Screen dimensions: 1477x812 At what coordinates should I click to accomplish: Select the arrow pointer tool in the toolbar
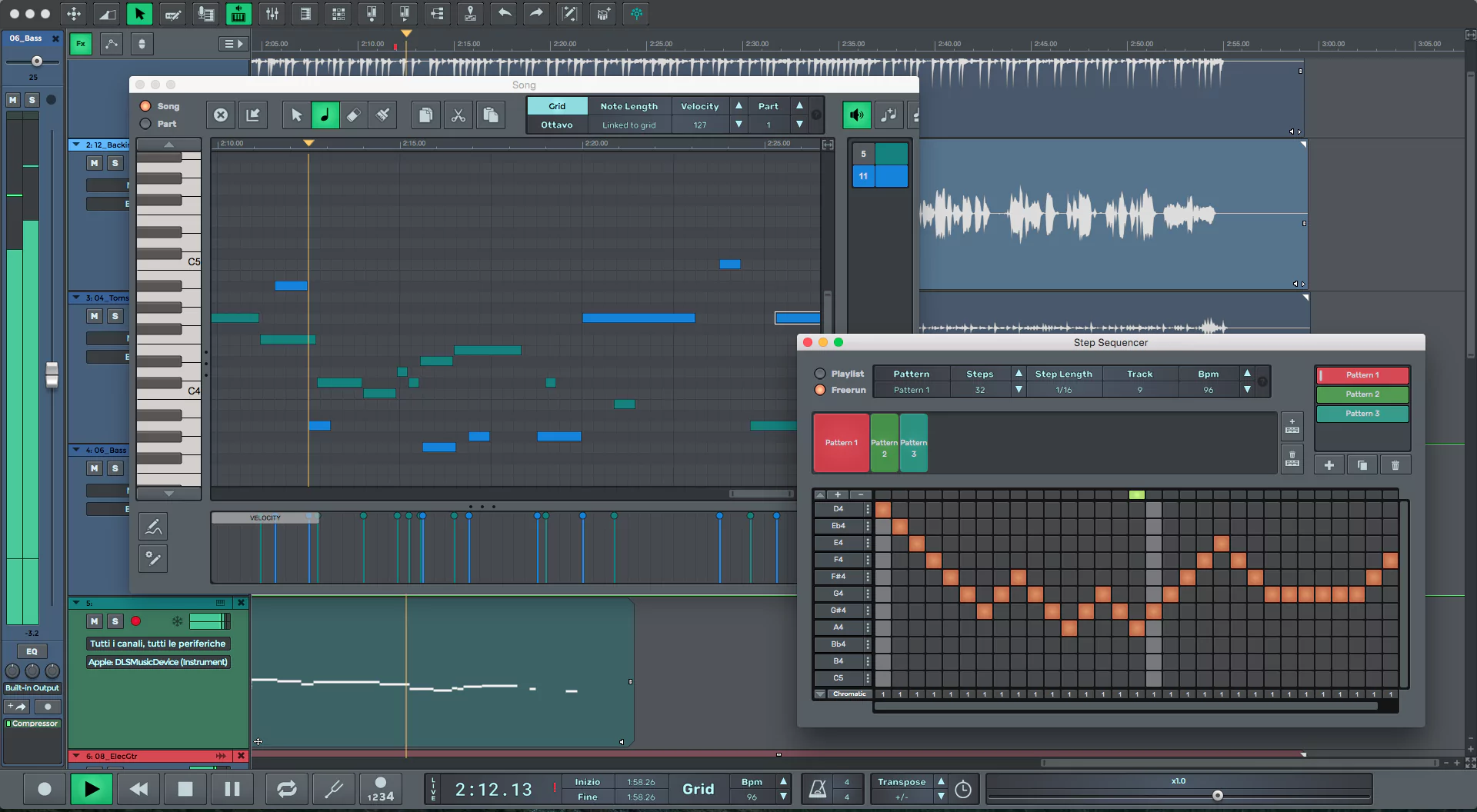(139, 14)
